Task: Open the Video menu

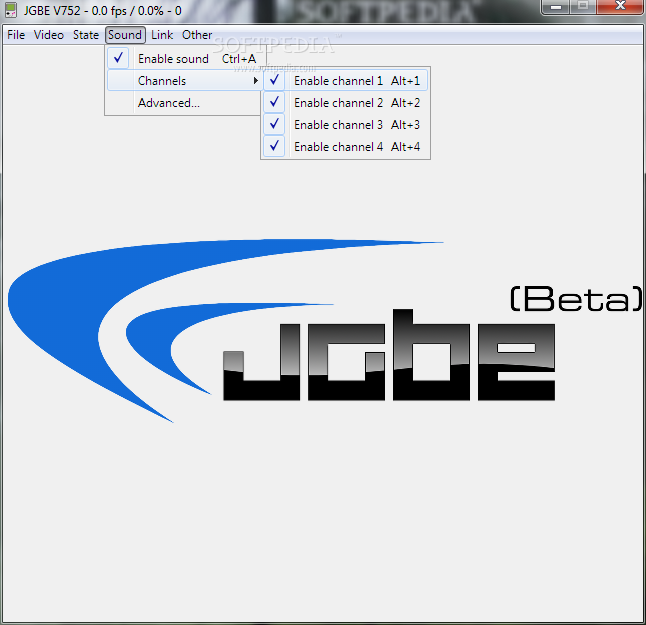Action: pyautogui.click(x=49, y=35)
